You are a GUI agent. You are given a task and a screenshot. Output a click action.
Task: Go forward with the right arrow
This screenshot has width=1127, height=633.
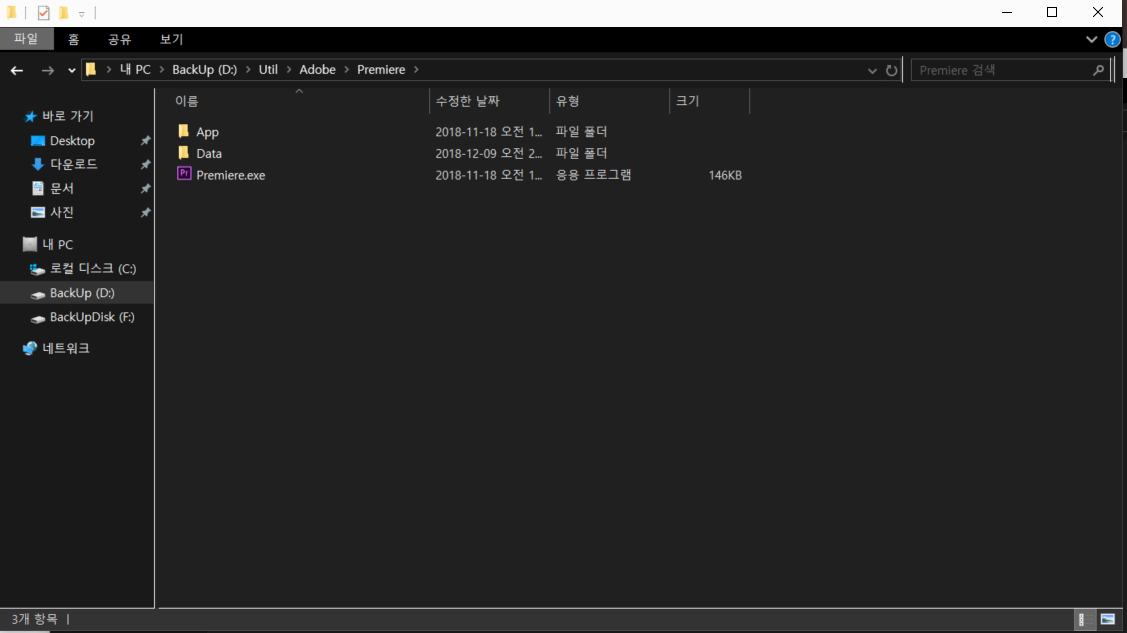pyautogui.click(x=47, y=70)
